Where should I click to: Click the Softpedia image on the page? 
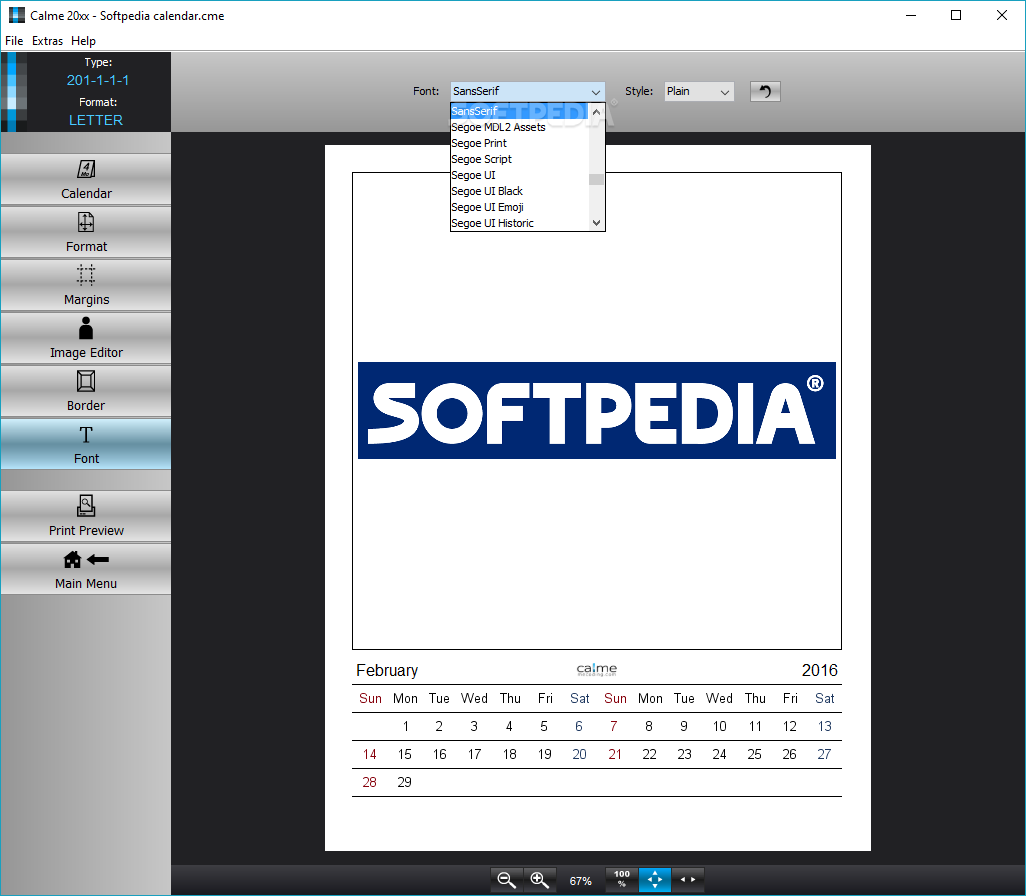pos(597,410)
